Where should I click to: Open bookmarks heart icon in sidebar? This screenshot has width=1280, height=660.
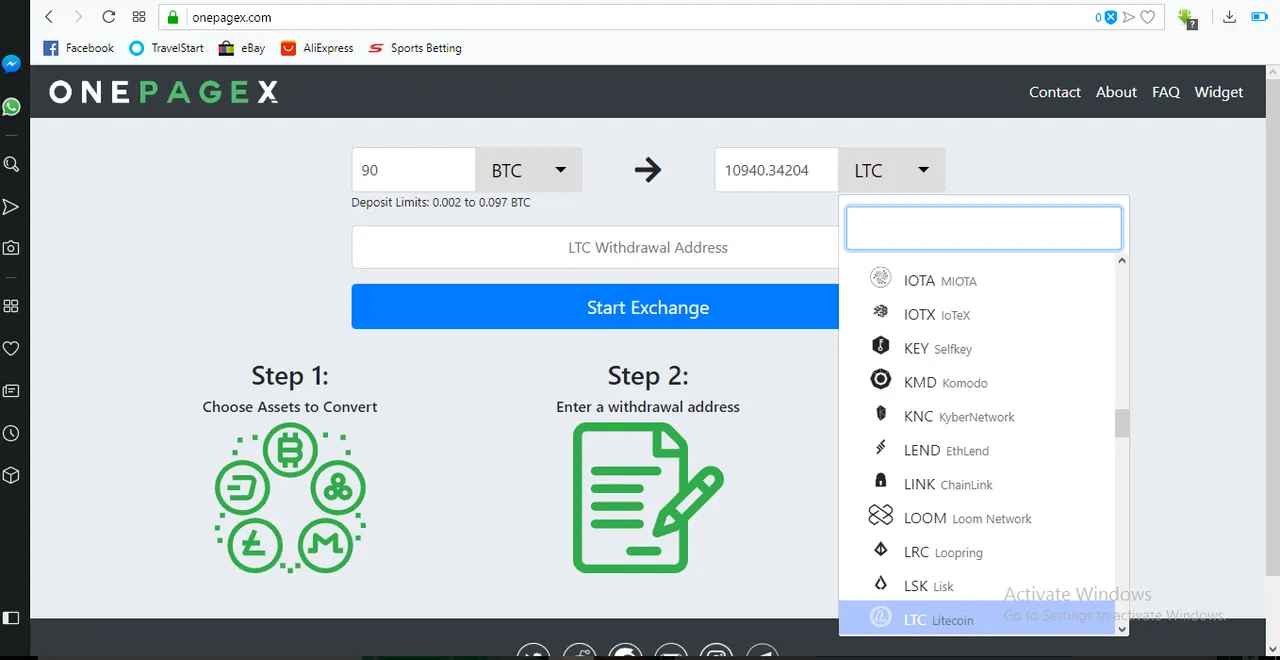pos(11,348)
